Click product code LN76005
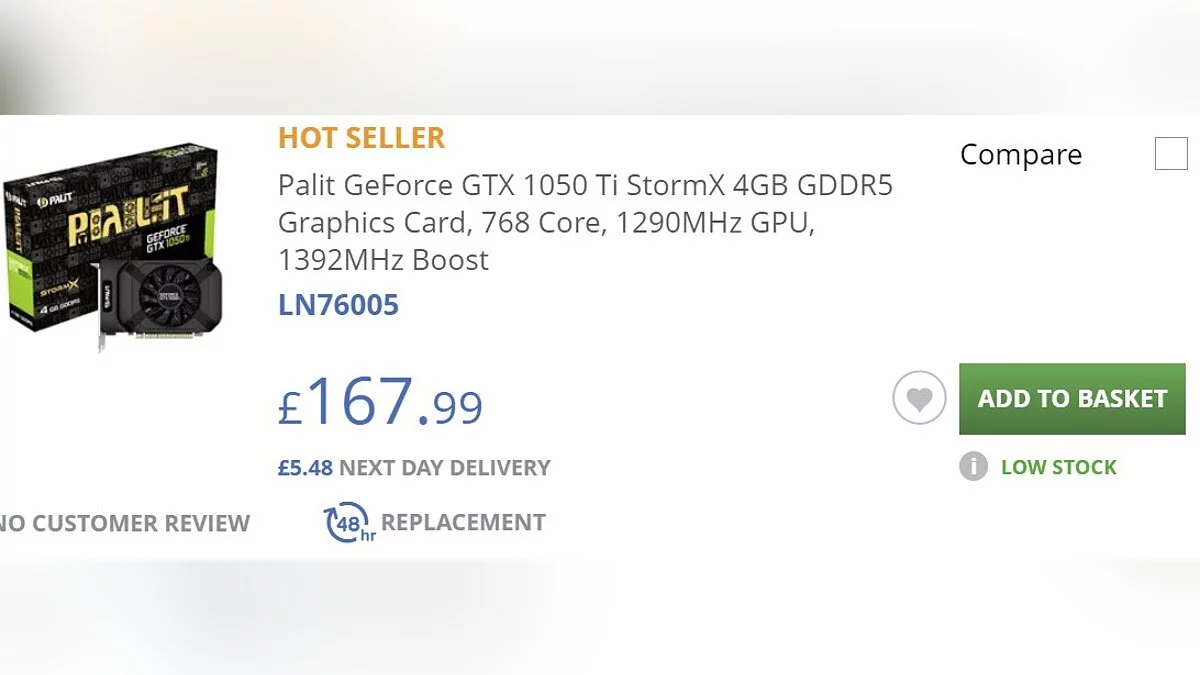 (338, 305)
